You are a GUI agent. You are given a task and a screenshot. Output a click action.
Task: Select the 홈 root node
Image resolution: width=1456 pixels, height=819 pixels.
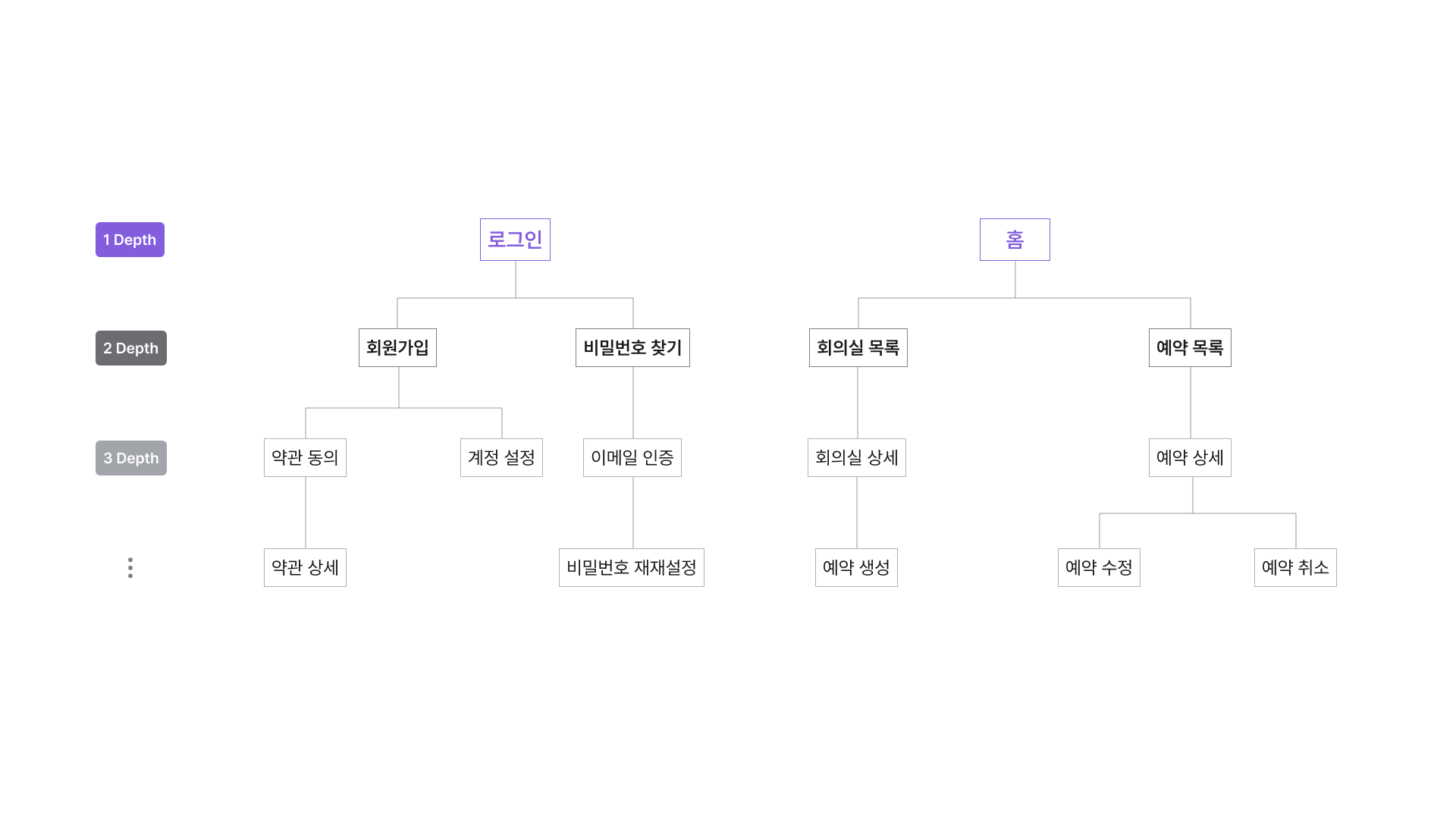pos(1015,240)
